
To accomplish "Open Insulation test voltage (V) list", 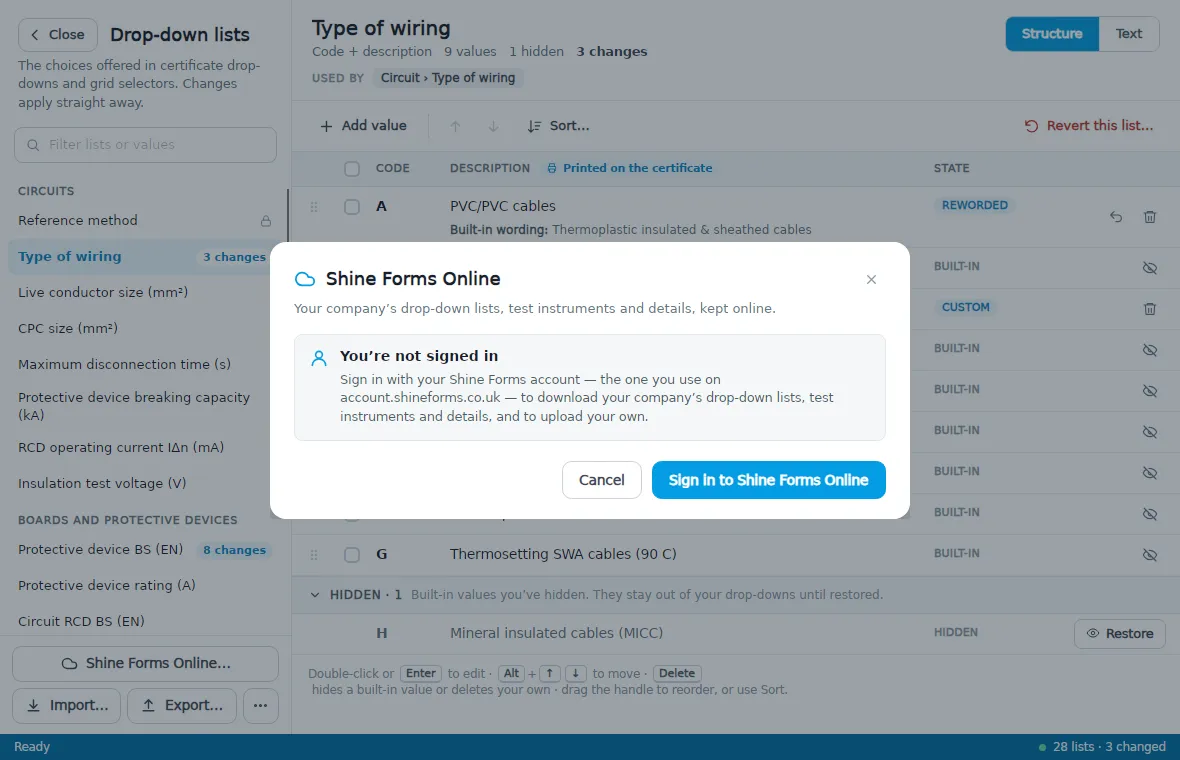I will (144, 483).
